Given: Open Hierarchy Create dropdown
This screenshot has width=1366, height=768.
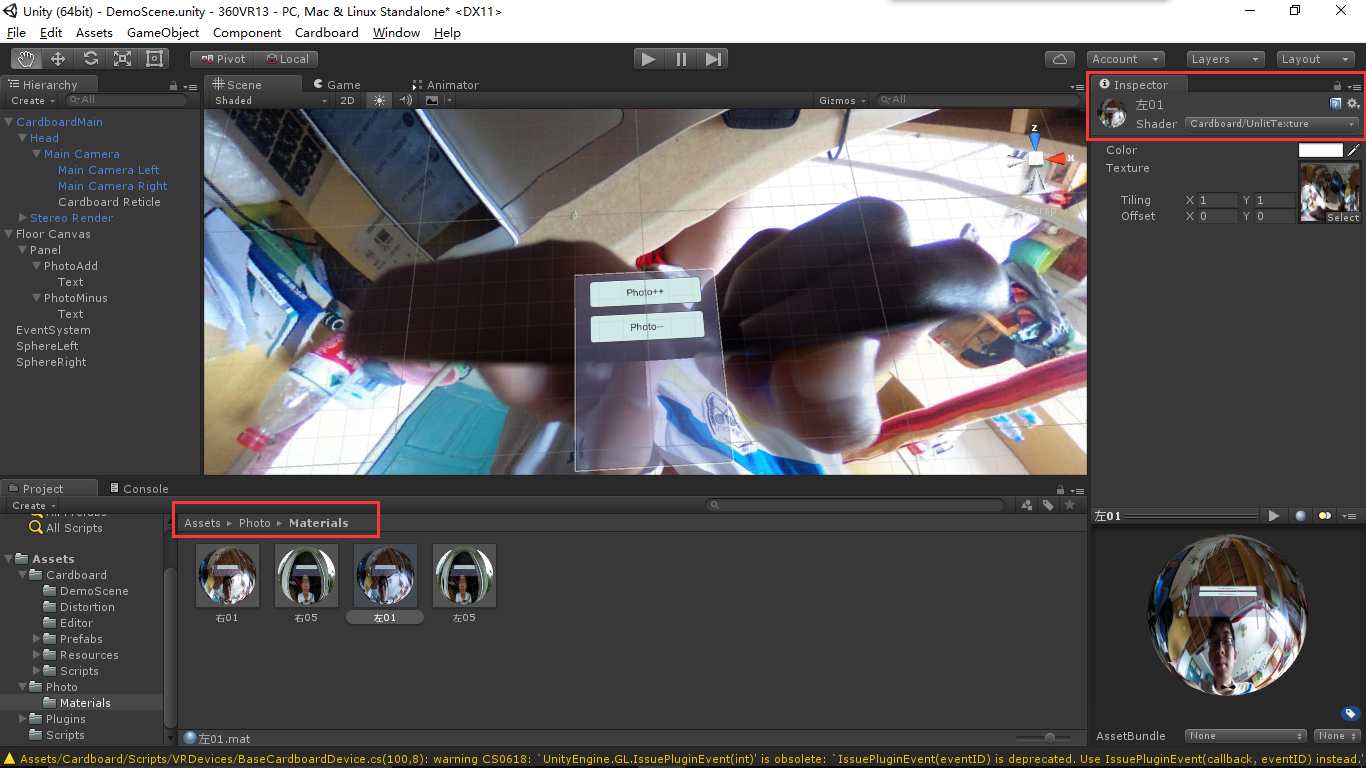Looking at the screenshot, I should click(33, 100).
